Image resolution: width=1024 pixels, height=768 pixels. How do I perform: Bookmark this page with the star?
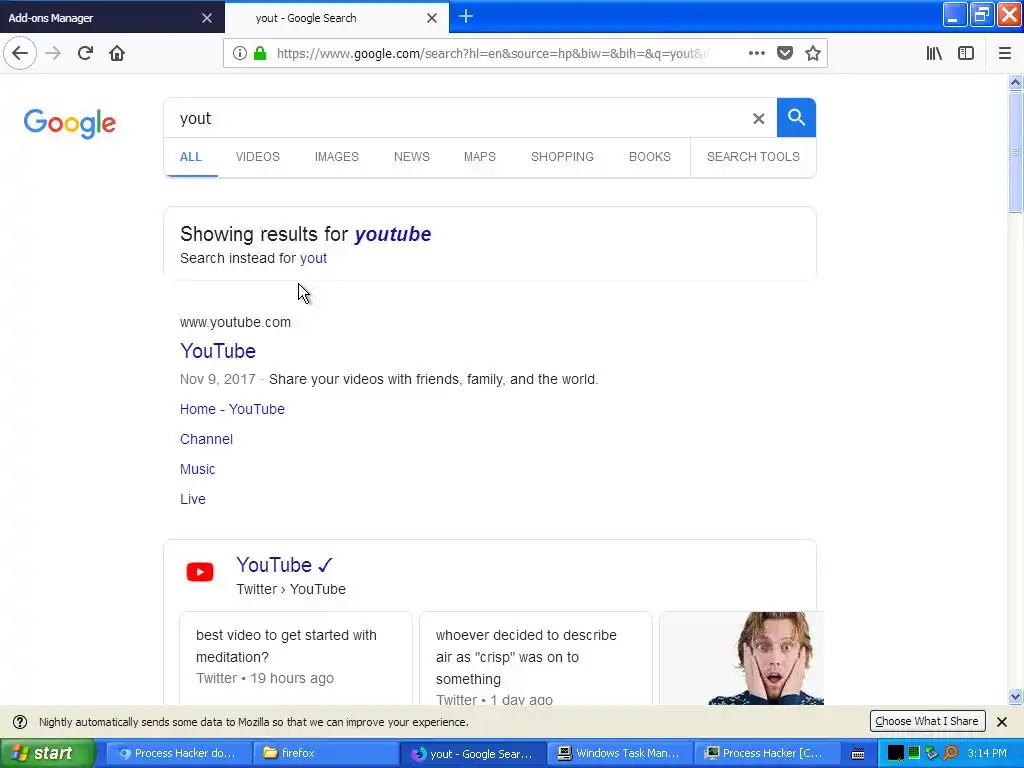pyautogui.click(x=812, y=53)
